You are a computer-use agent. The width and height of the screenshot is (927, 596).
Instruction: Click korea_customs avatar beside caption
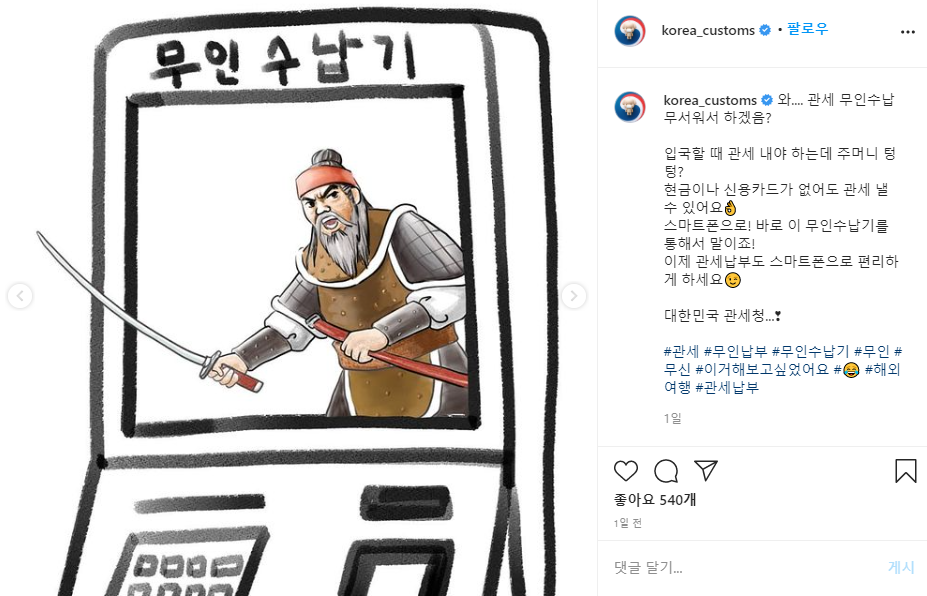point(630,106)
